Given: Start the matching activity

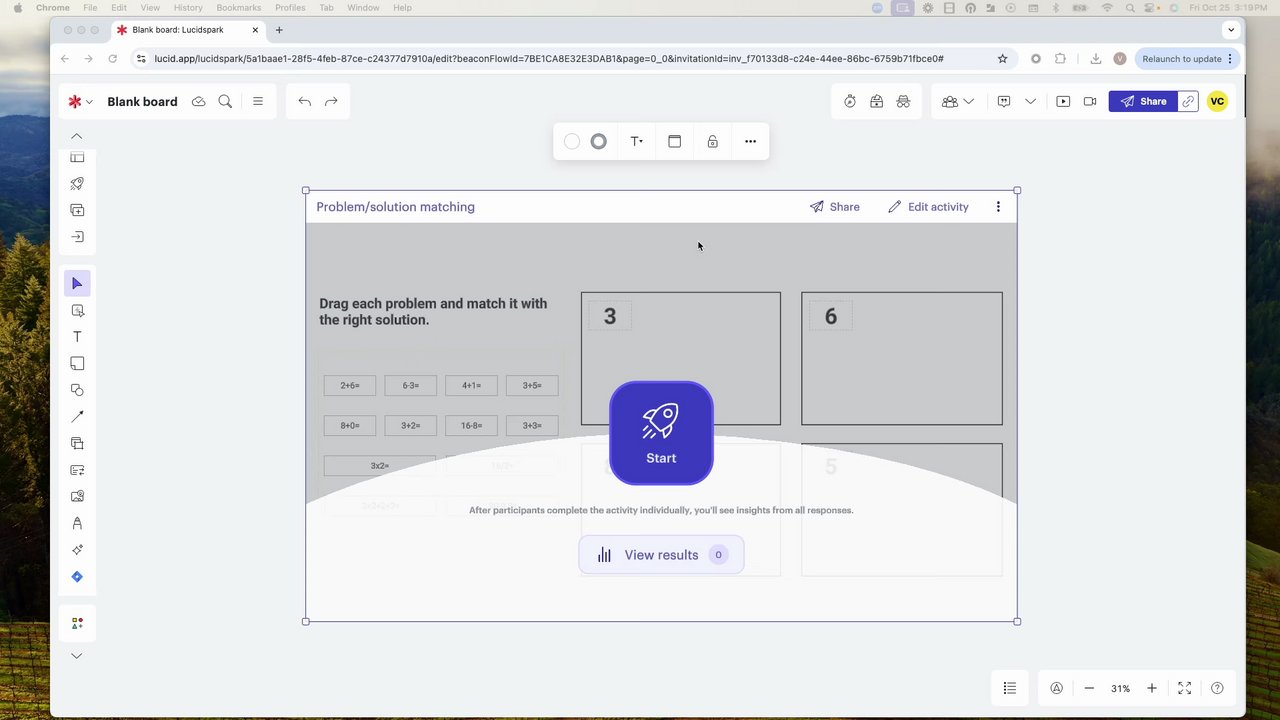Looking at the screenshot, I should [661, 433].
